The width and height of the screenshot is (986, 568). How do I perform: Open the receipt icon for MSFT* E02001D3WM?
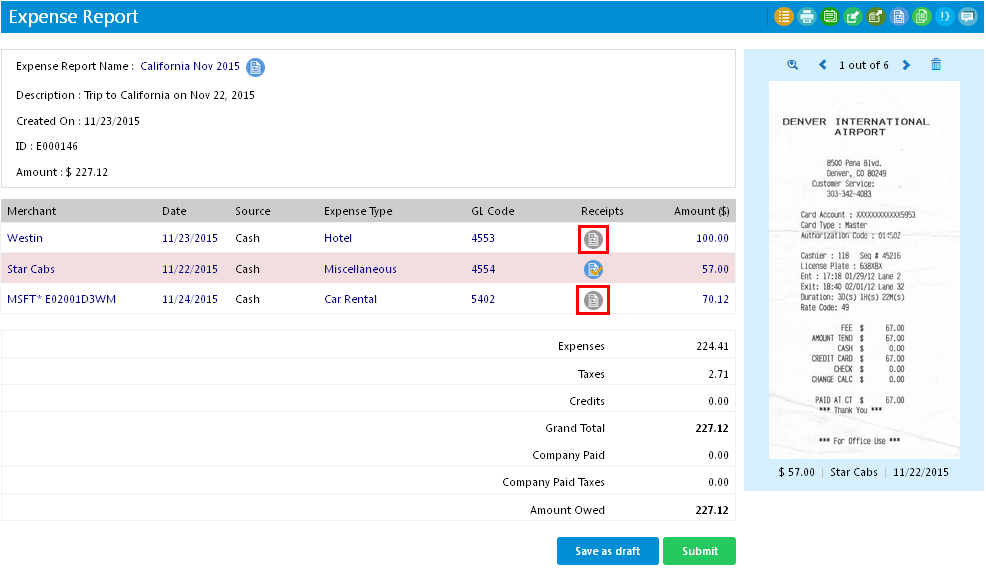click(x=594, y=299)
